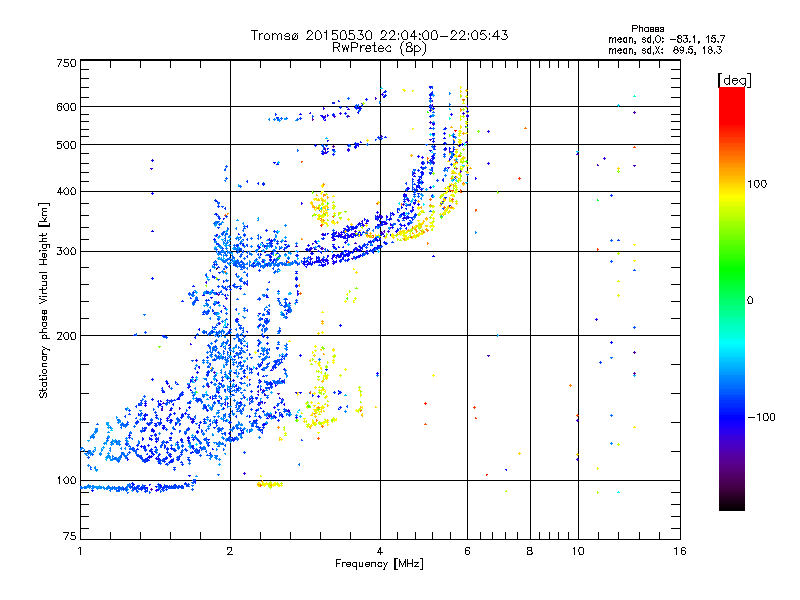Click the x-axis tick label "16"
This screenshot has width=800, height=600.
[680, 551]
